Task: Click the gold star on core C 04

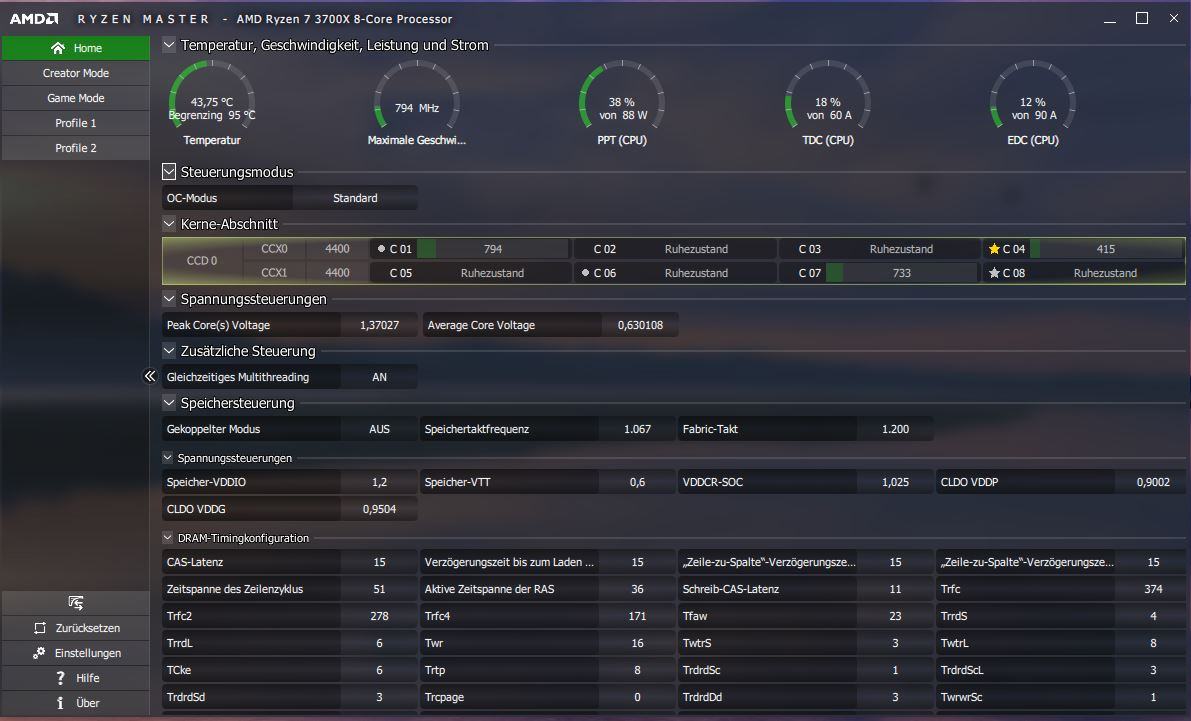Action: (994, 249)
